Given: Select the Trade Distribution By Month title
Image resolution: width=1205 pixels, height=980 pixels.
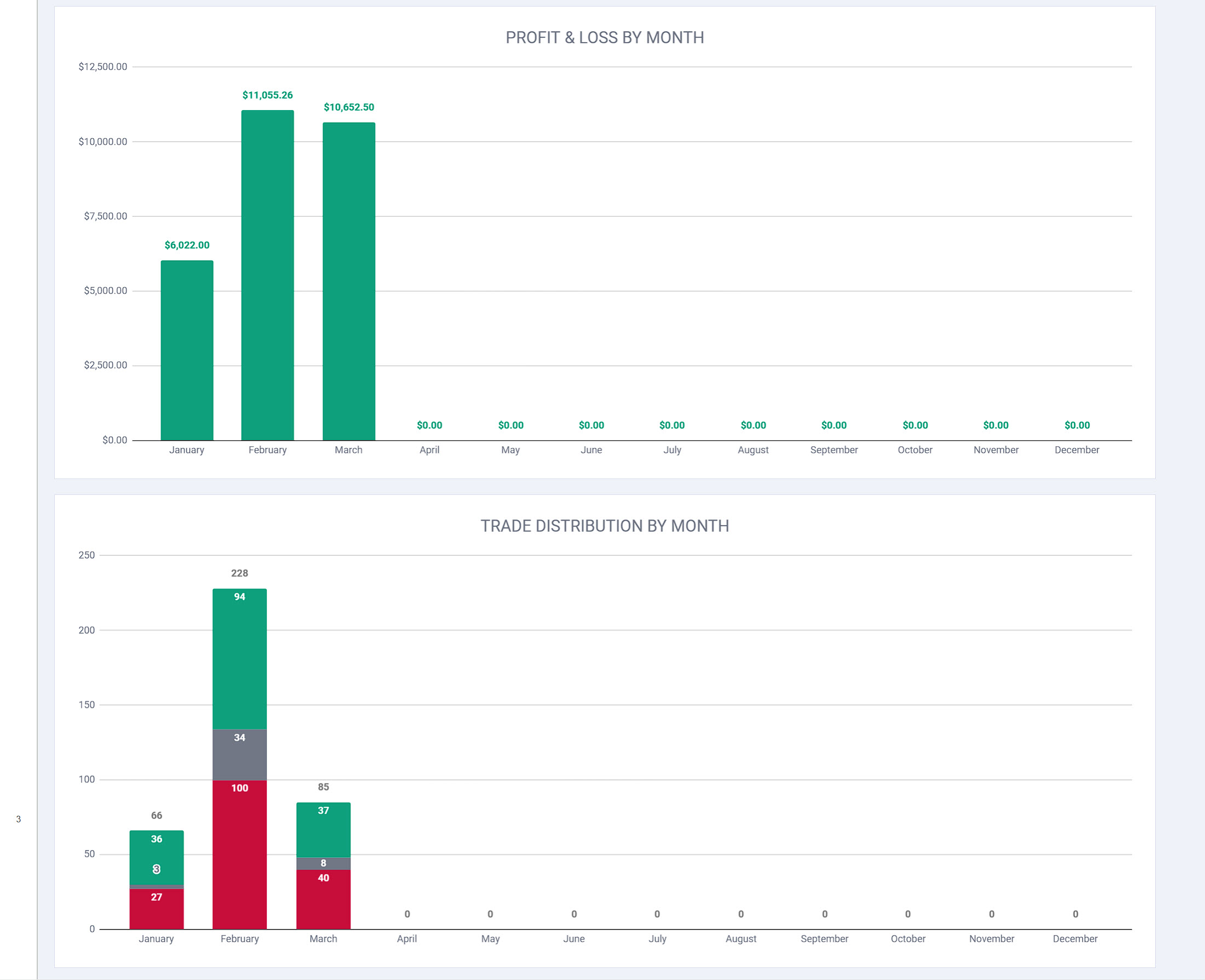Looking at the screenshot, I should [604, 526].
